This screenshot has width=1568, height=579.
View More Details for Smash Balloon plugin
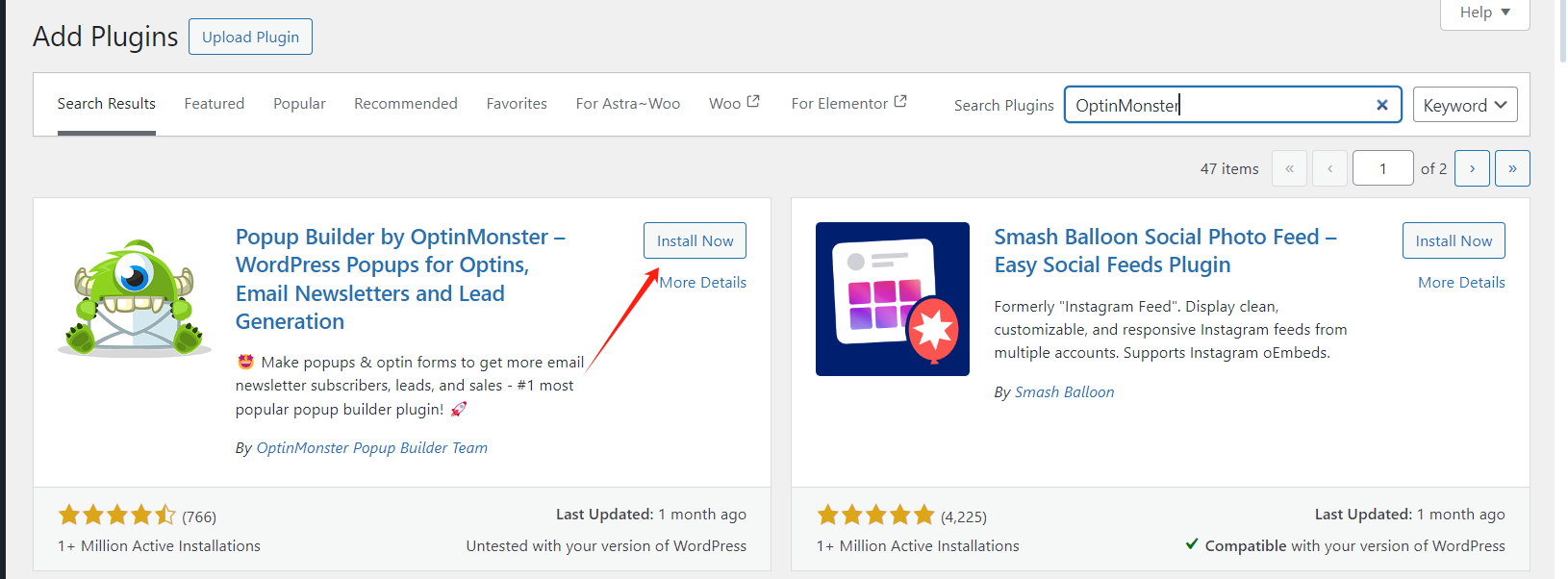click(1461, 282)
